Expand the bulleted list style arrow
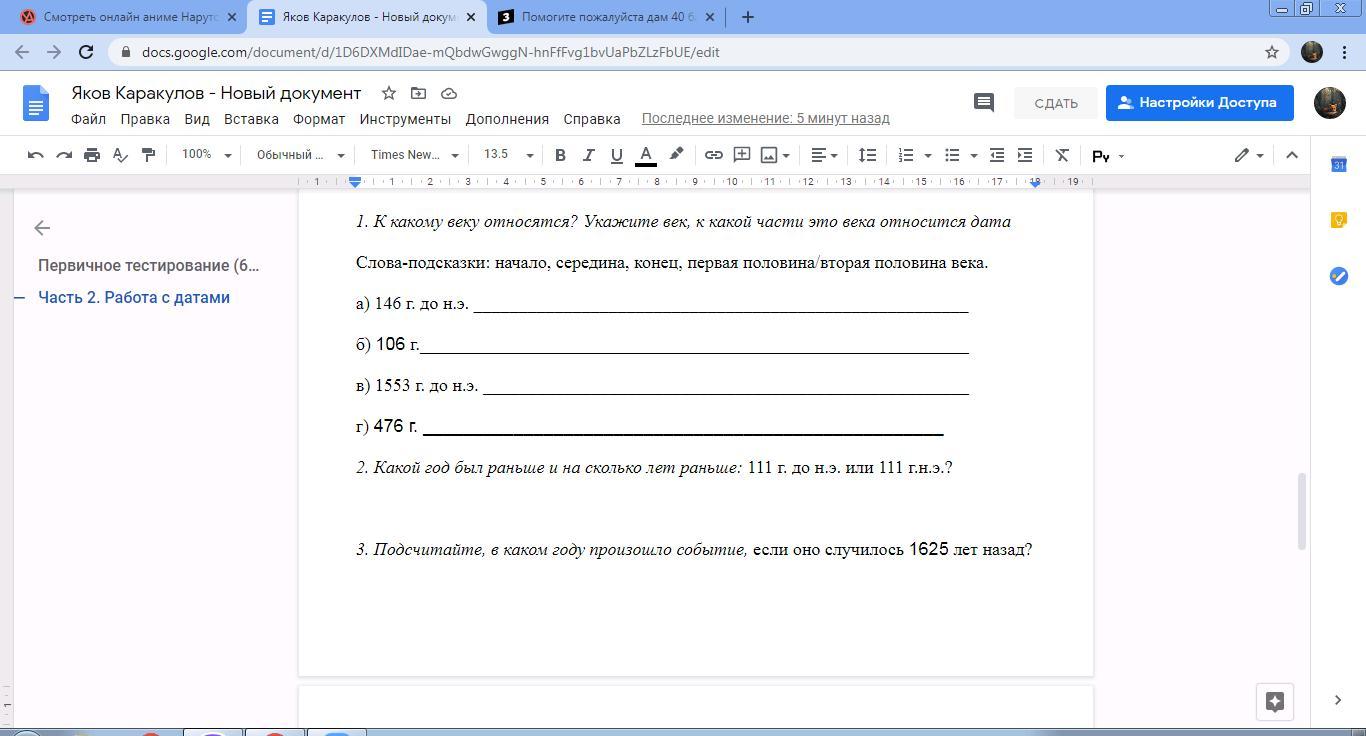Image resolution: width=1366 pixels, height=736 pixels. 974,155
